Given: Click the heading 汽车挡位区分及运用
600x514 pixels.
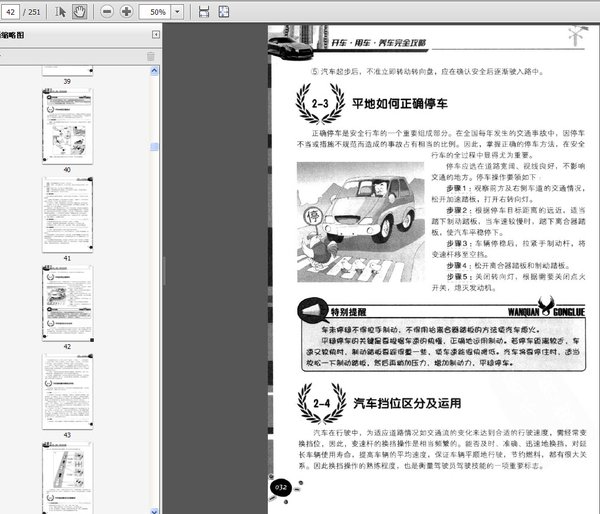Looking at the screenshot, I should pyautogui.click(x=407, y=403).
